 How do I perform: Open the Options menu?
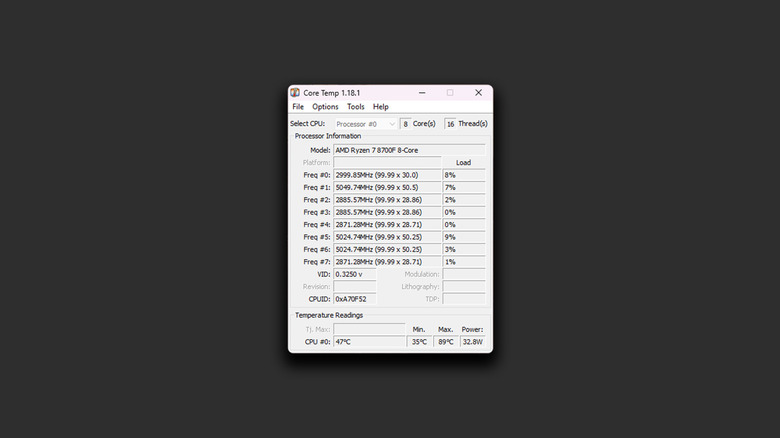(325, 107)
